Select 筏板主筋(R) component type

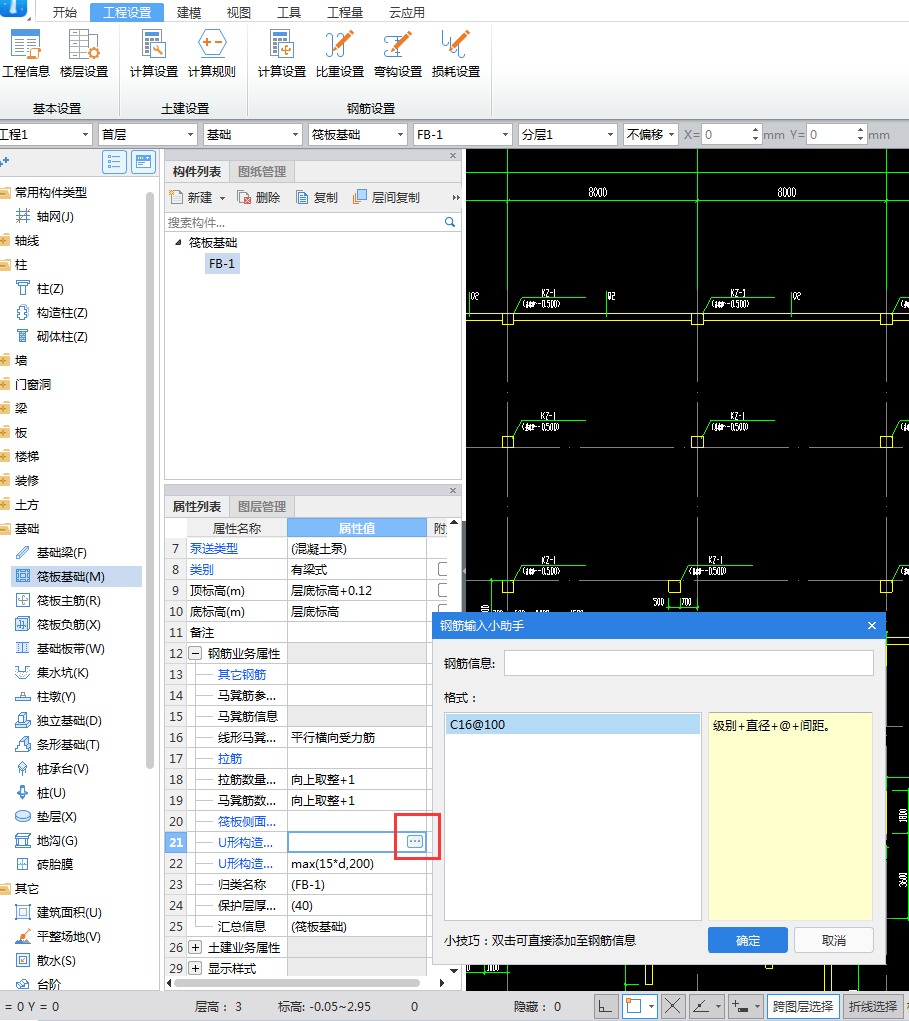(x=59, y=601)
